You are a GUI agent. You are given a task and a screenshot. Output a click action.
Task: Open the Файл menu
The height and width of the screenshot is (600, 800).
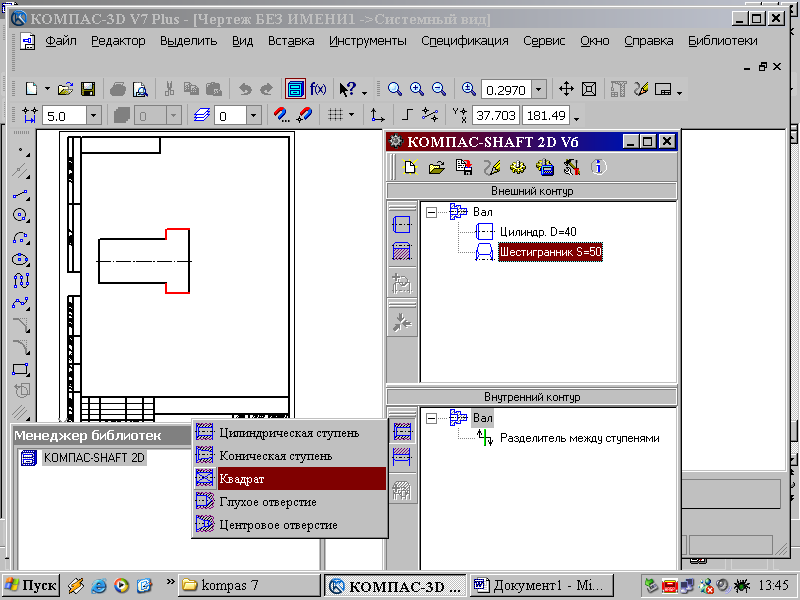61,41
